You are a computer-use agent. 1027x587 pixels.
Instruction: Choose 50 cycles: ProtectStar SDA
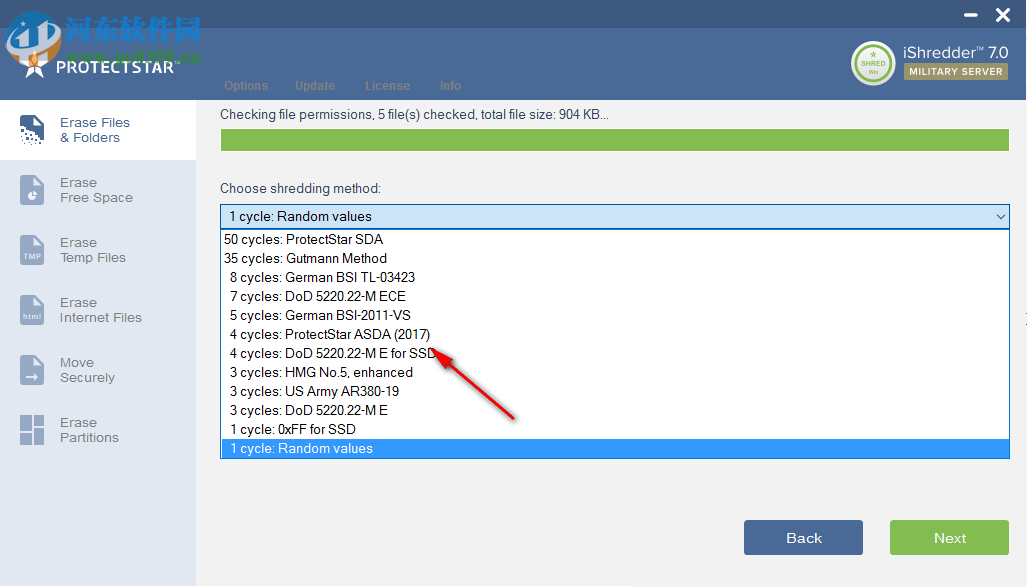614,239
